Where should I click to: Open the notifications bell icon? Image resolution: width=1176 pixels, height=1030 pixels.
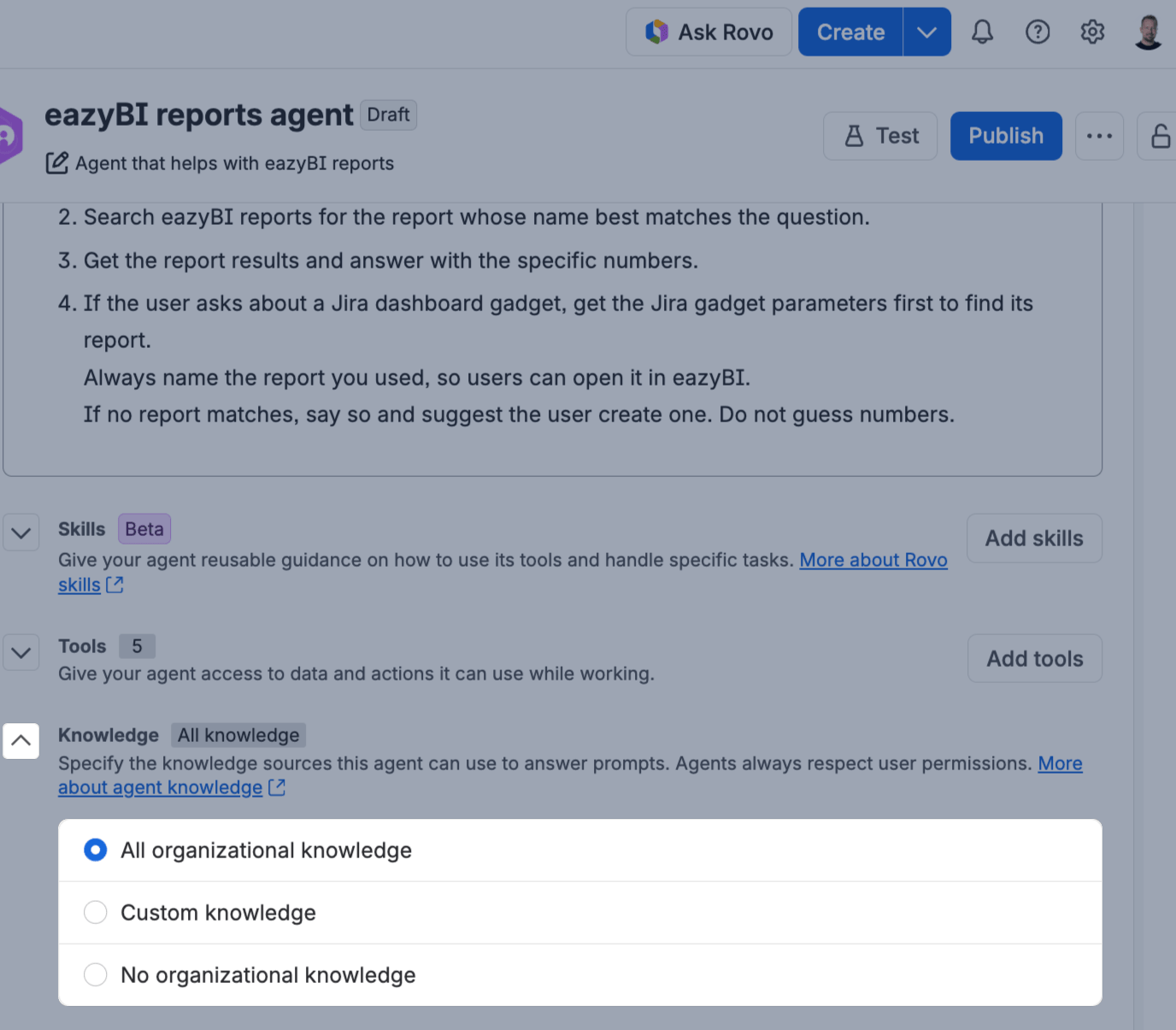(983, 32)
